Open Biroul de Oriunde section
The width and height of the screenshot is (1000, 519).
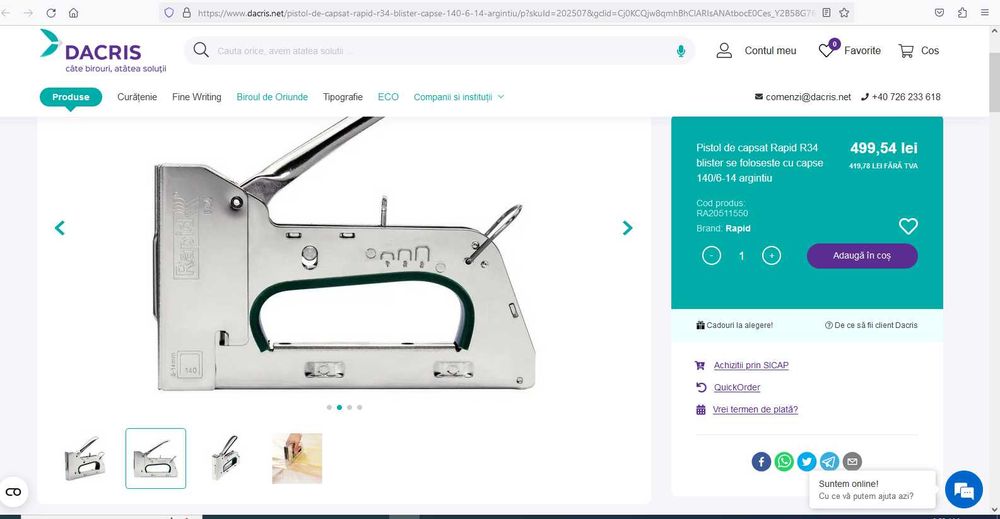(x=272, y=97)
